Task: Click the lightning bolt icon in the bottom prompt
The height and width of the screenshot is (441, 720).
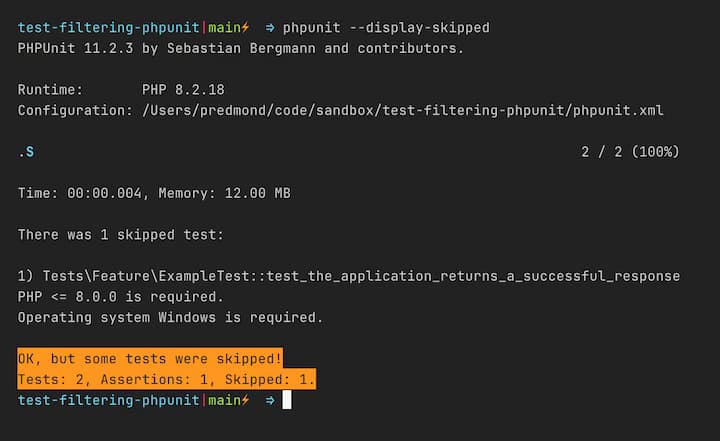Action: pos(245,400)
